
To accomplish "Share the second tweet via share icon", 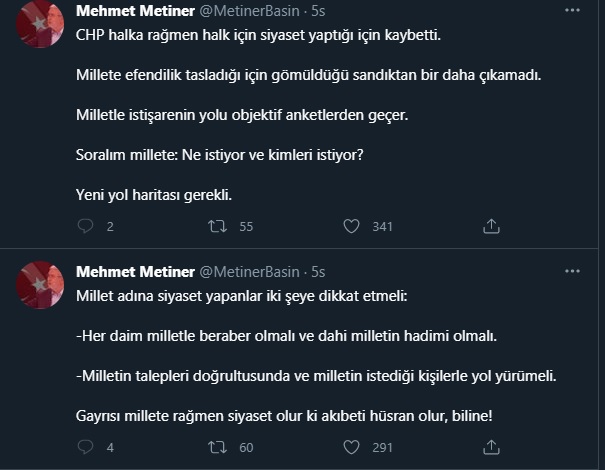I will coord(491,447).
